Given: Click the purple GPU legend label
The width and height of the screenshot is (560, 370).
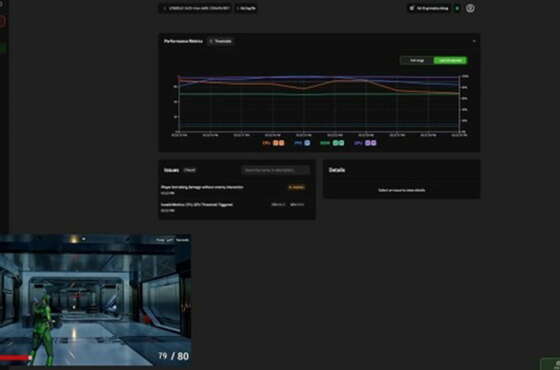Looking at the screenshot, I should (x=359, y=143).
